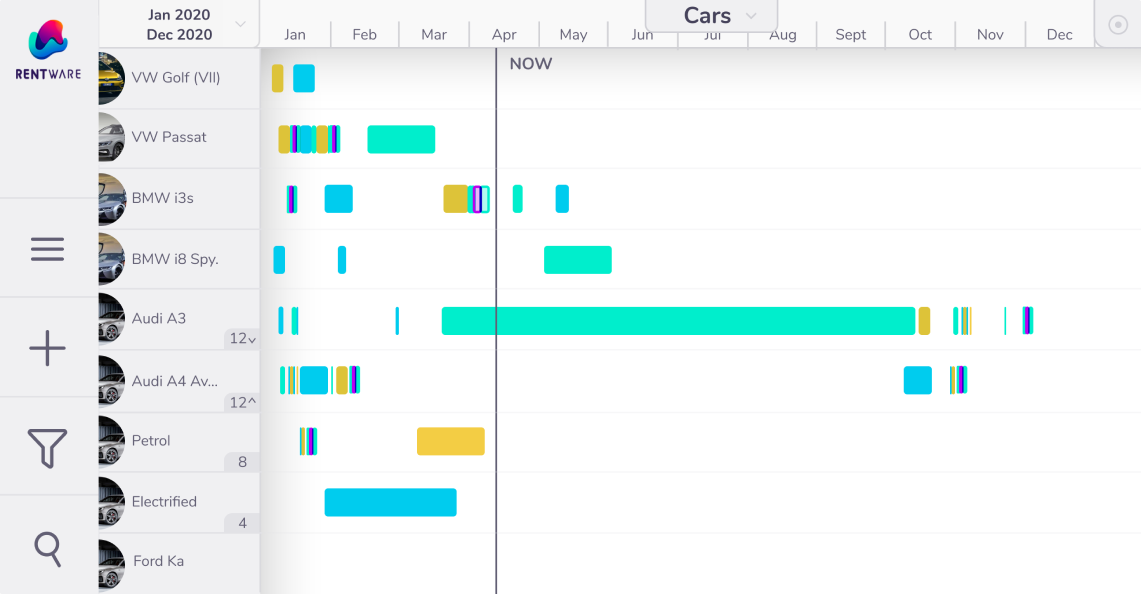Open the yellow Petrol booking in March

450,442
